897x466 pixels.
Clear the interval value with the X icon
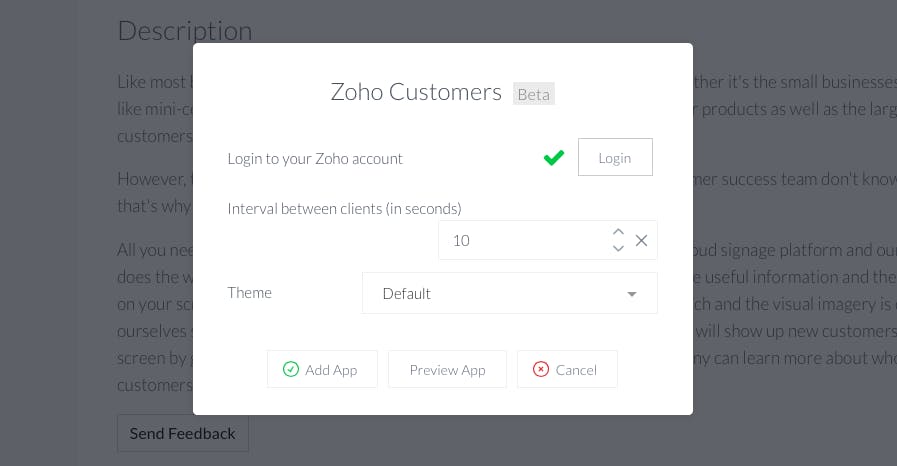tap(641, 240)
